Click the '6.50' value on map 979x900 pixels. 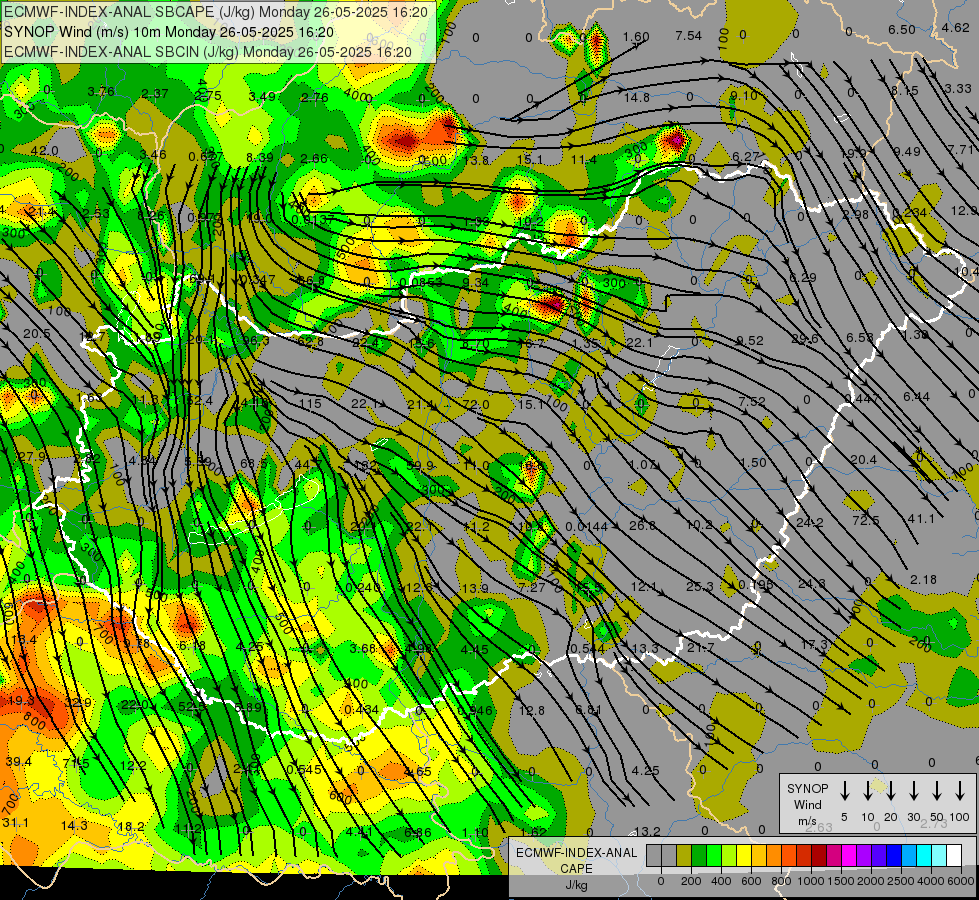pos(902,29)
